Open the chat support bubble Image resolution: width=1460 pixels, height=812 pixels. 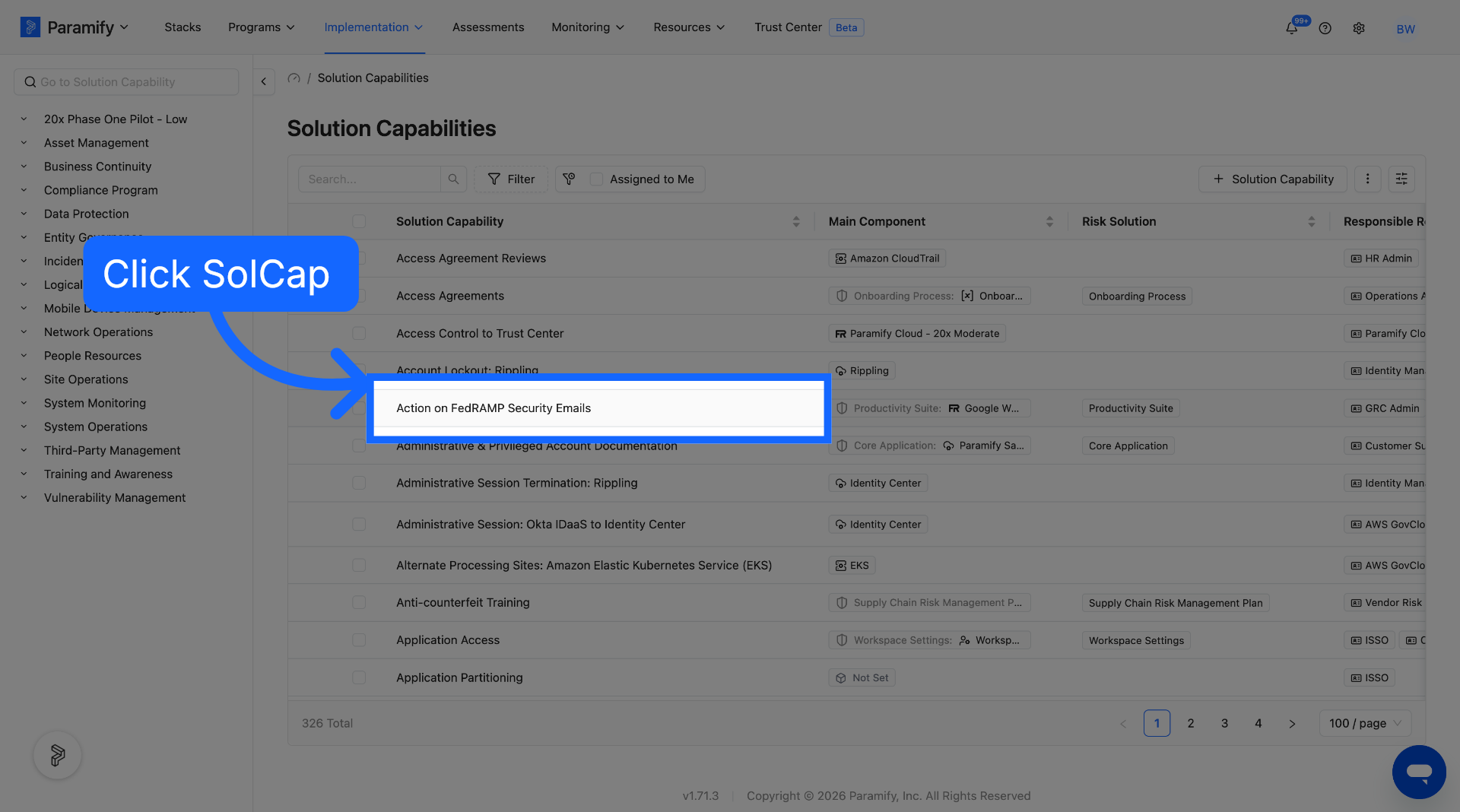click(x=1419, y=772)
